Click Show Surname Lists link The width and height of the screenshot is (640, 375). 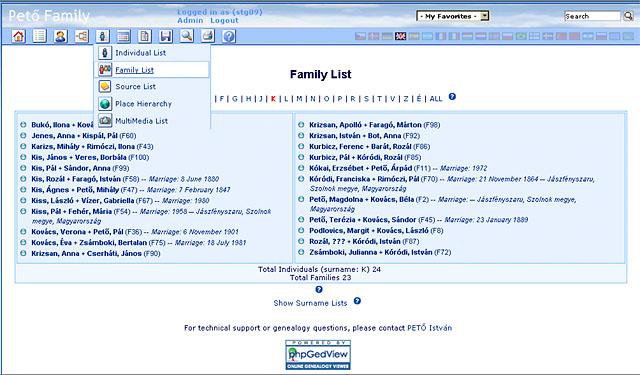tap(310, 303)
